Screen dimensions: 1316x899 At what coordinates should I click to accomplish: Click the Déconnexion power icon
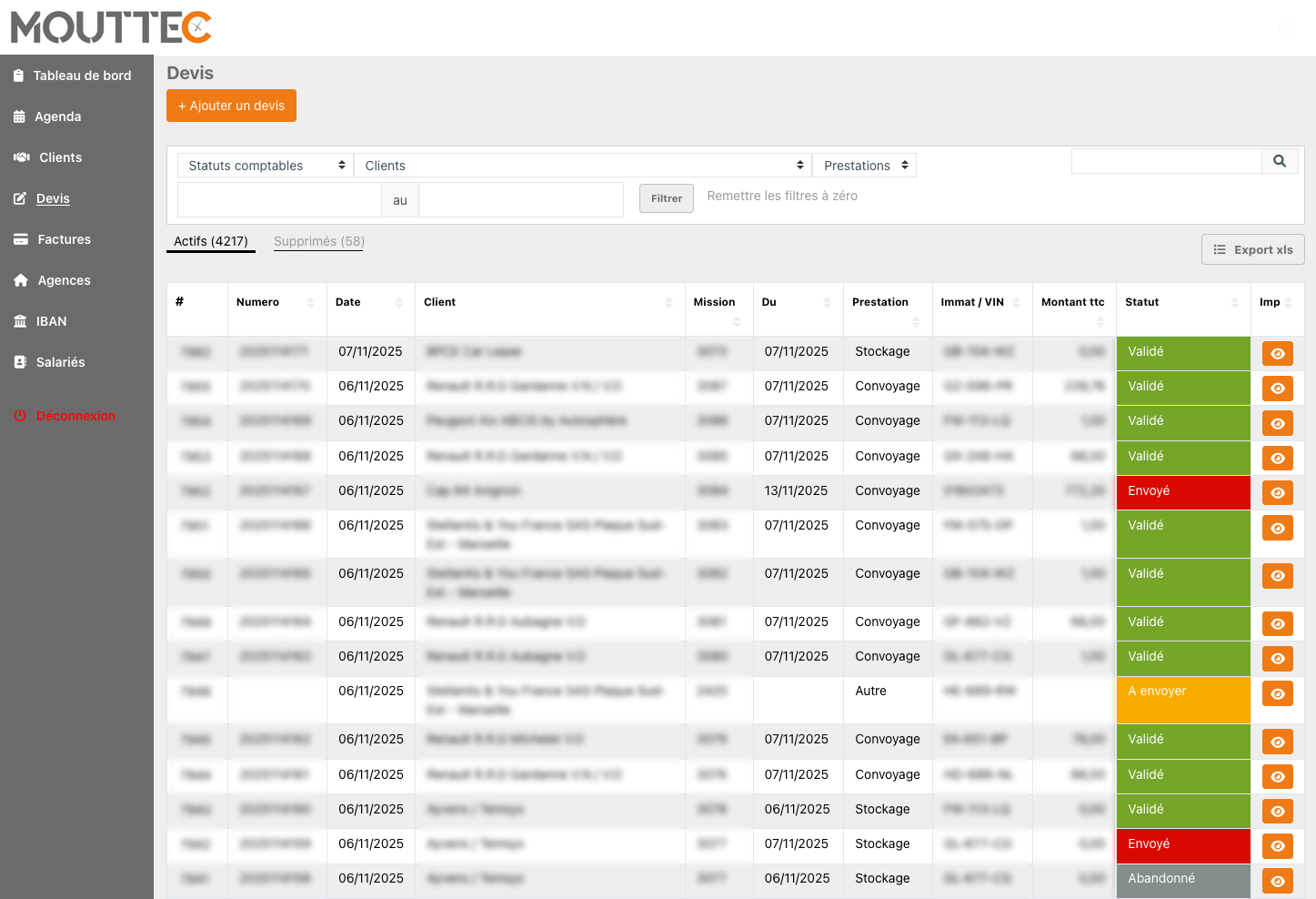[20, 416]
